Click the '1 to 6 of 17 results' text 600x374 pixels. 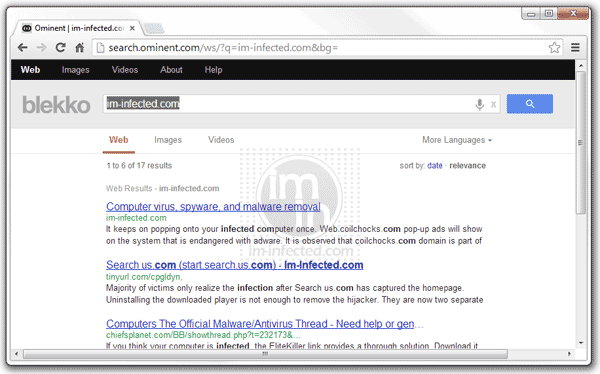(139, 166)
